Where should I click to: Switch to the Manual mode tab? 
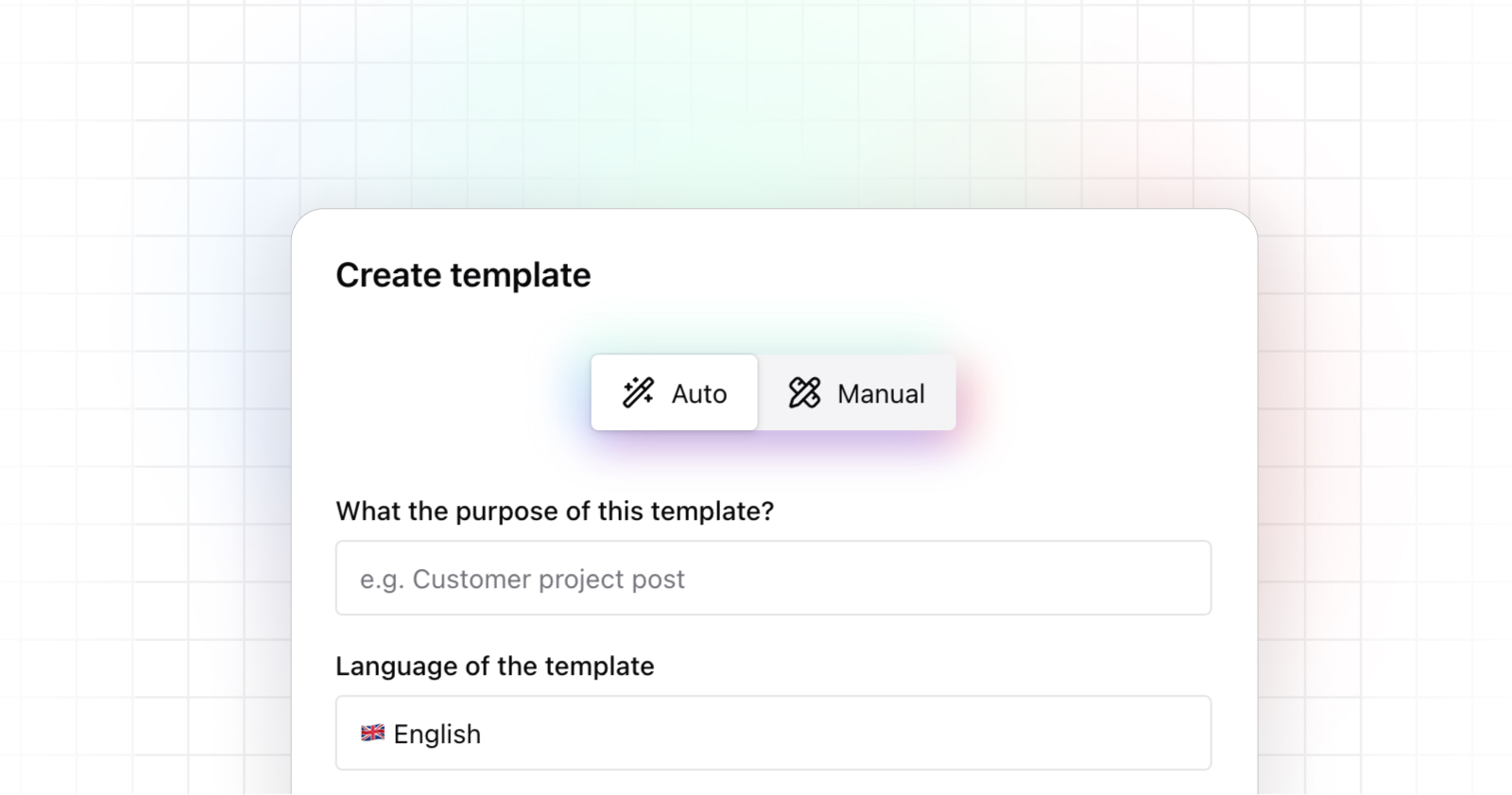pos(857,392)
